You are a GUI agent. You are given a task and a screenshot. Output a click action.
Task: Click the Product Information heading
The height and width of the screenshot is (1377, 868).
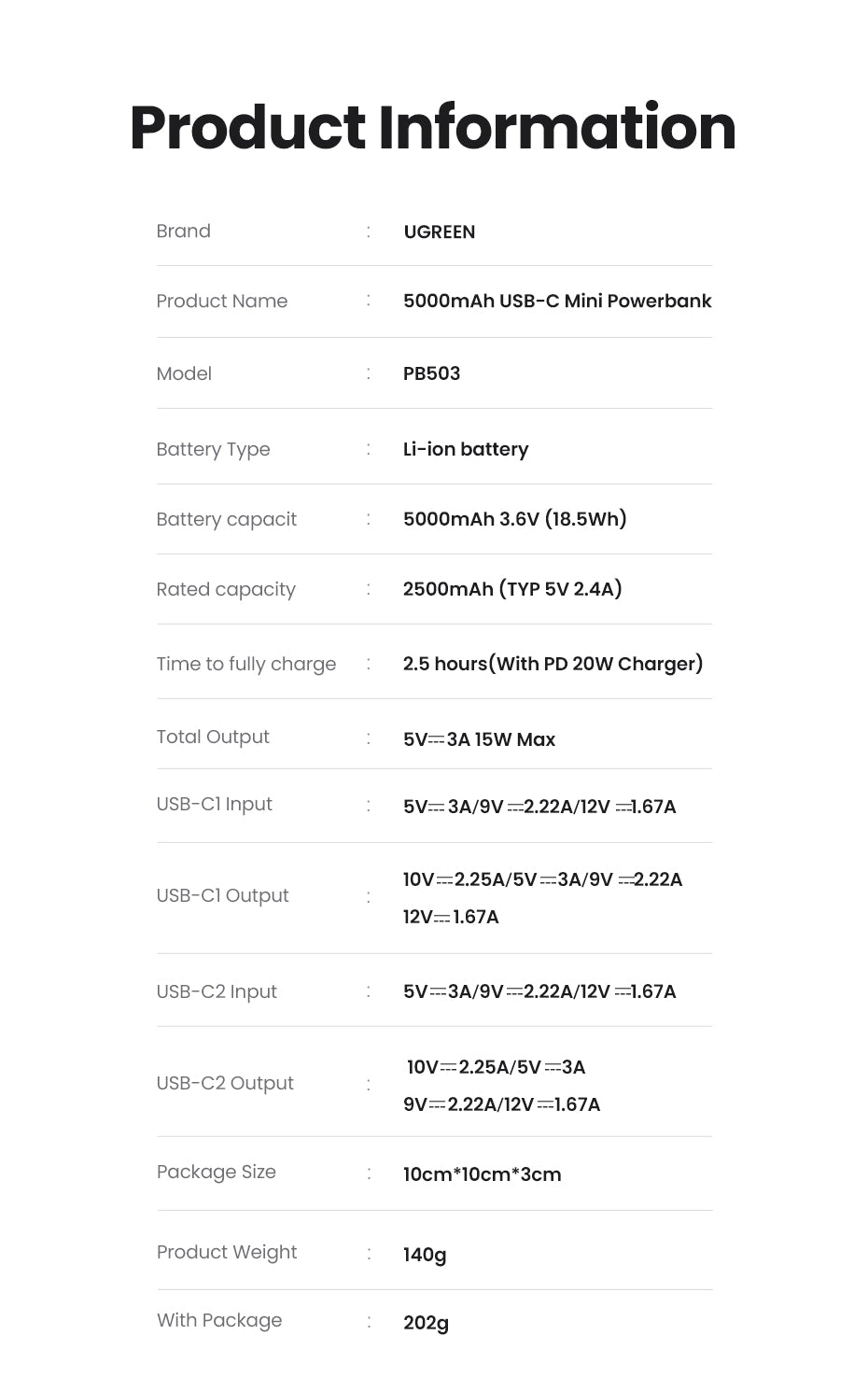point(433,128)
